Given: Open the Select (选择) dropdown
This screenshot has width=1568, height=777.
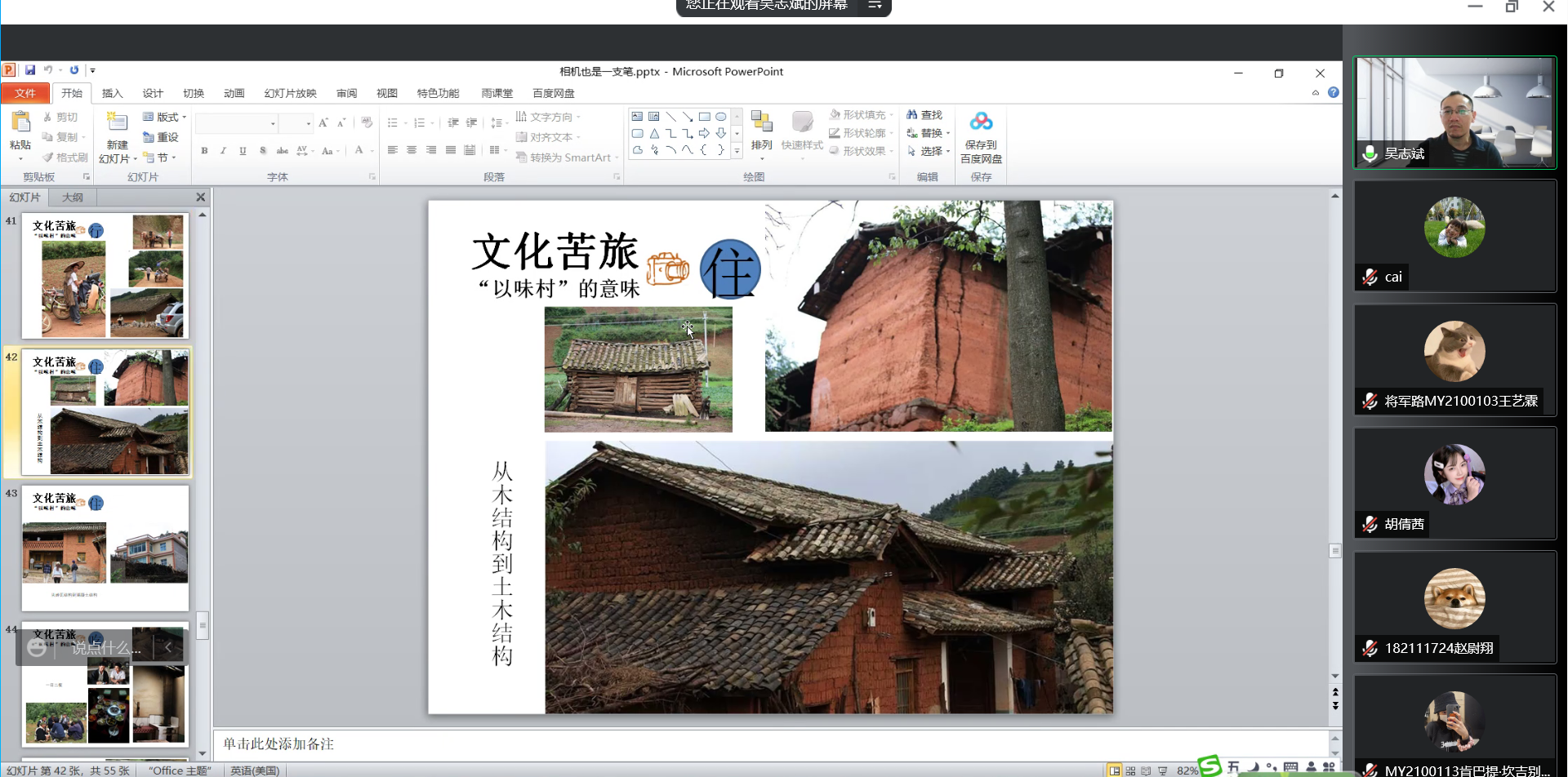Looking at the screenshot, I should tap(929, 151).
